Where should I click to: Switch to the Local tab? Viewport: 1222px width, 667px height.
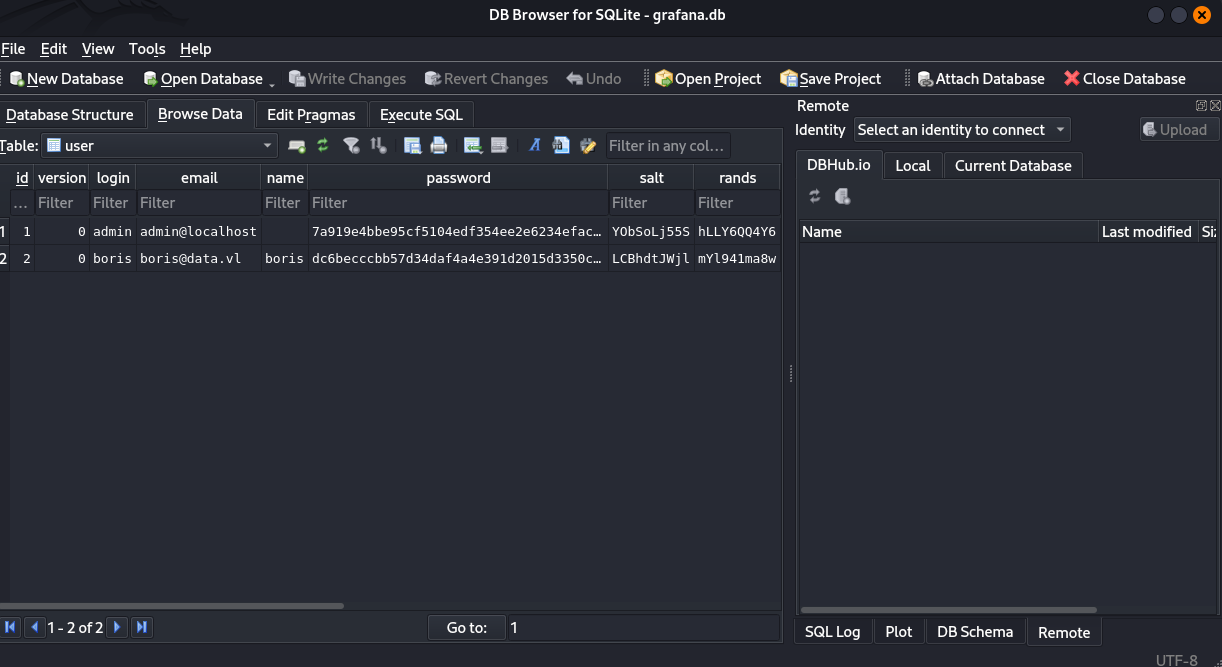point(913,166)
